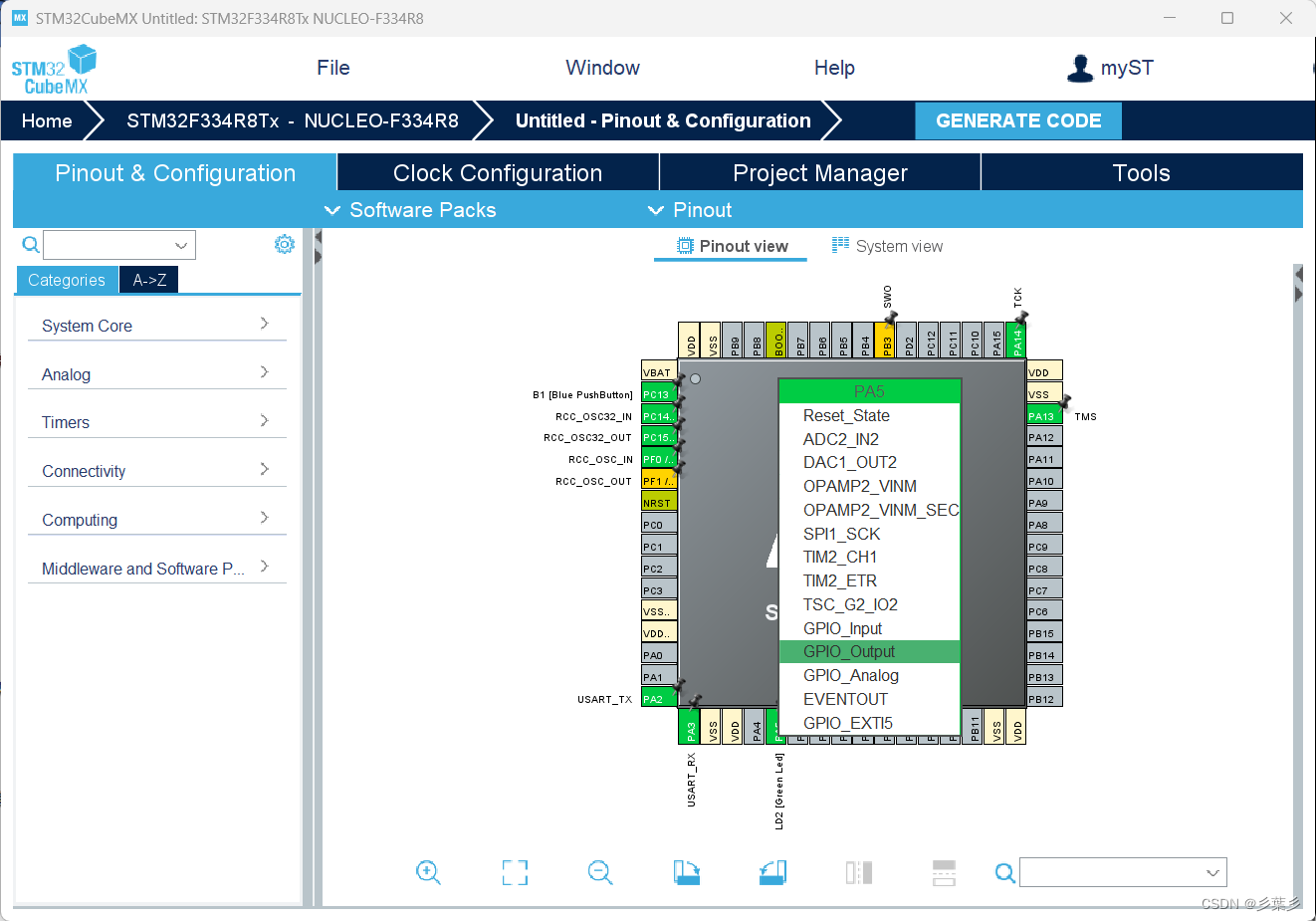
Task: Expand the Connectivity category
Action: click(x=156, y=471)
